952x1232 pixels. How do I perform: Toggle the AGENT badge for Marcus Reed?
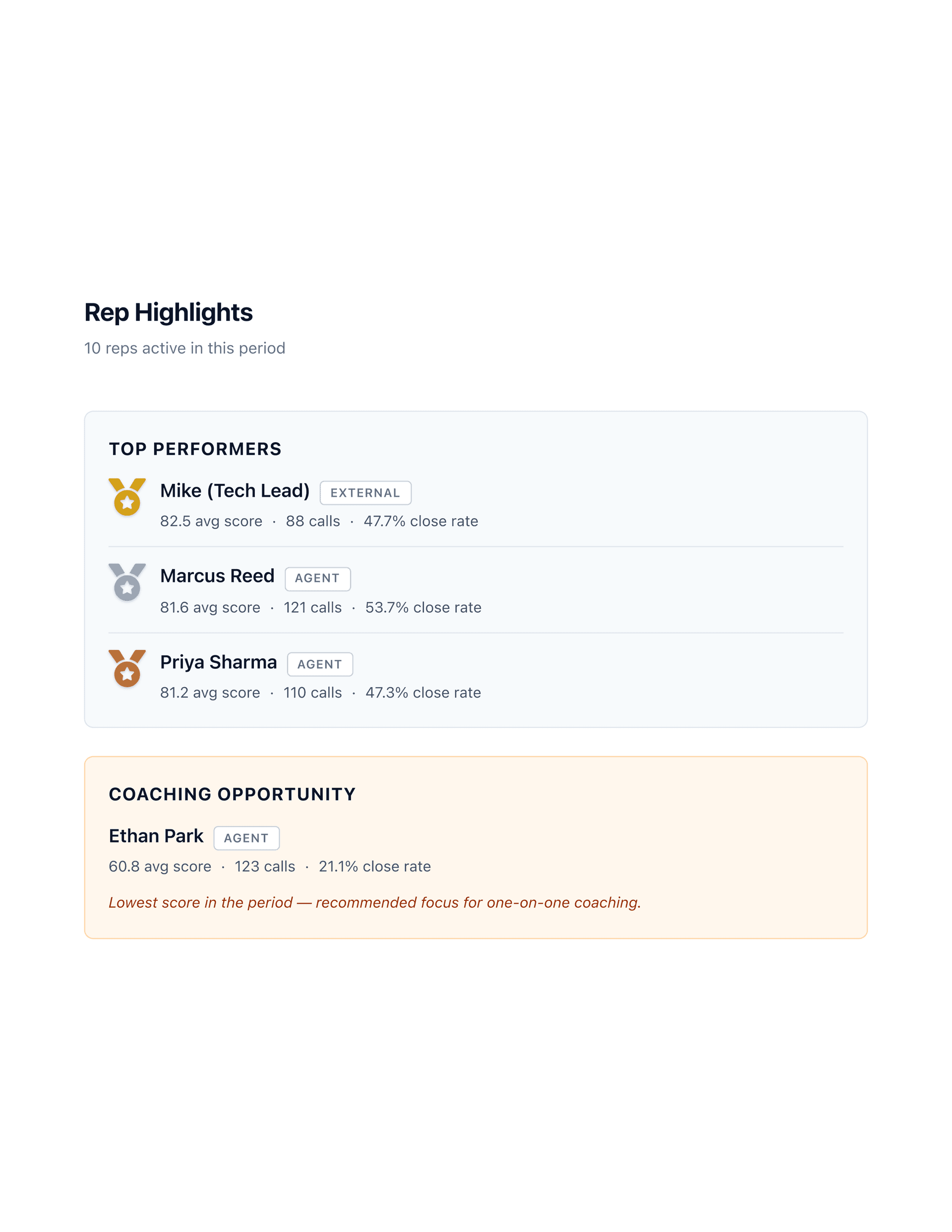pyautogui.click(x=318, y=578)
